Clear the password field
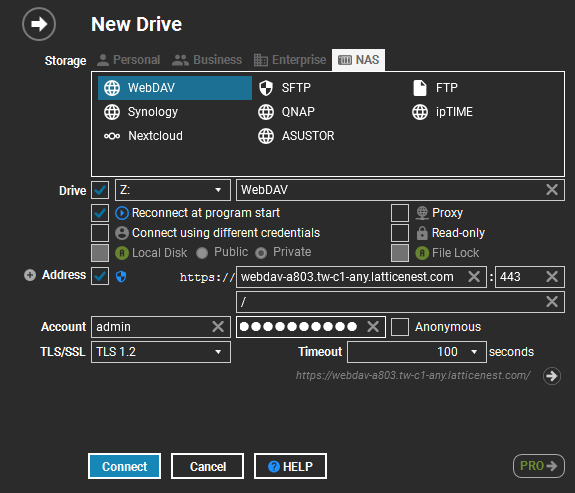Image resolution: width=575 pixels, height=493 pixels. click(x=373, y=326)
